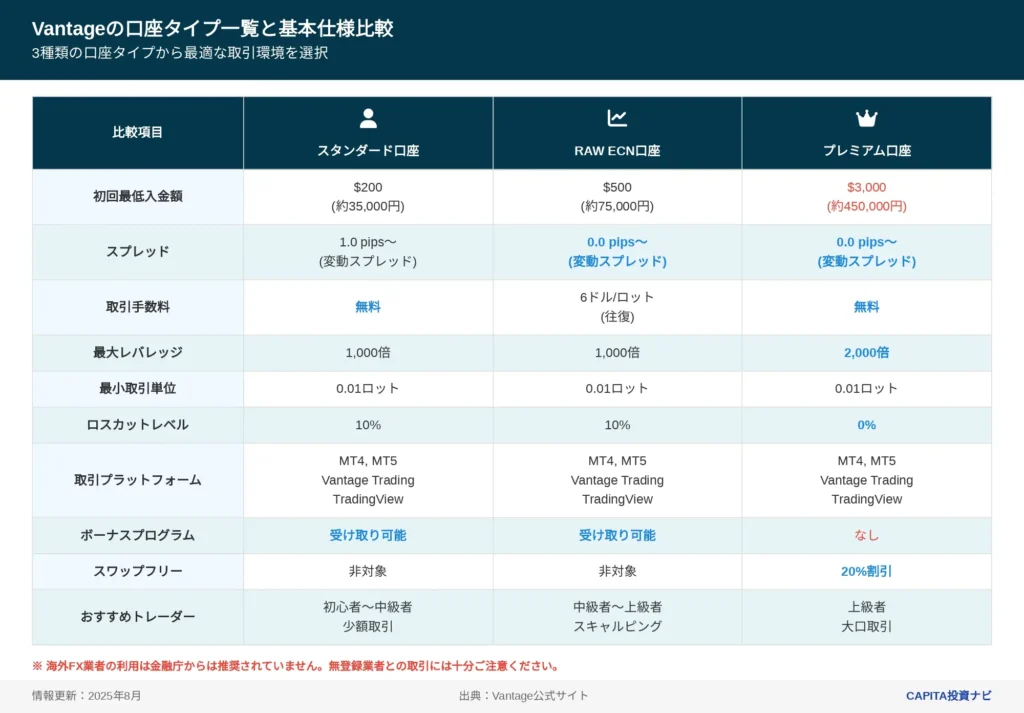Click 中級者〜上級者 スキャルピング cell

[617, 616]
